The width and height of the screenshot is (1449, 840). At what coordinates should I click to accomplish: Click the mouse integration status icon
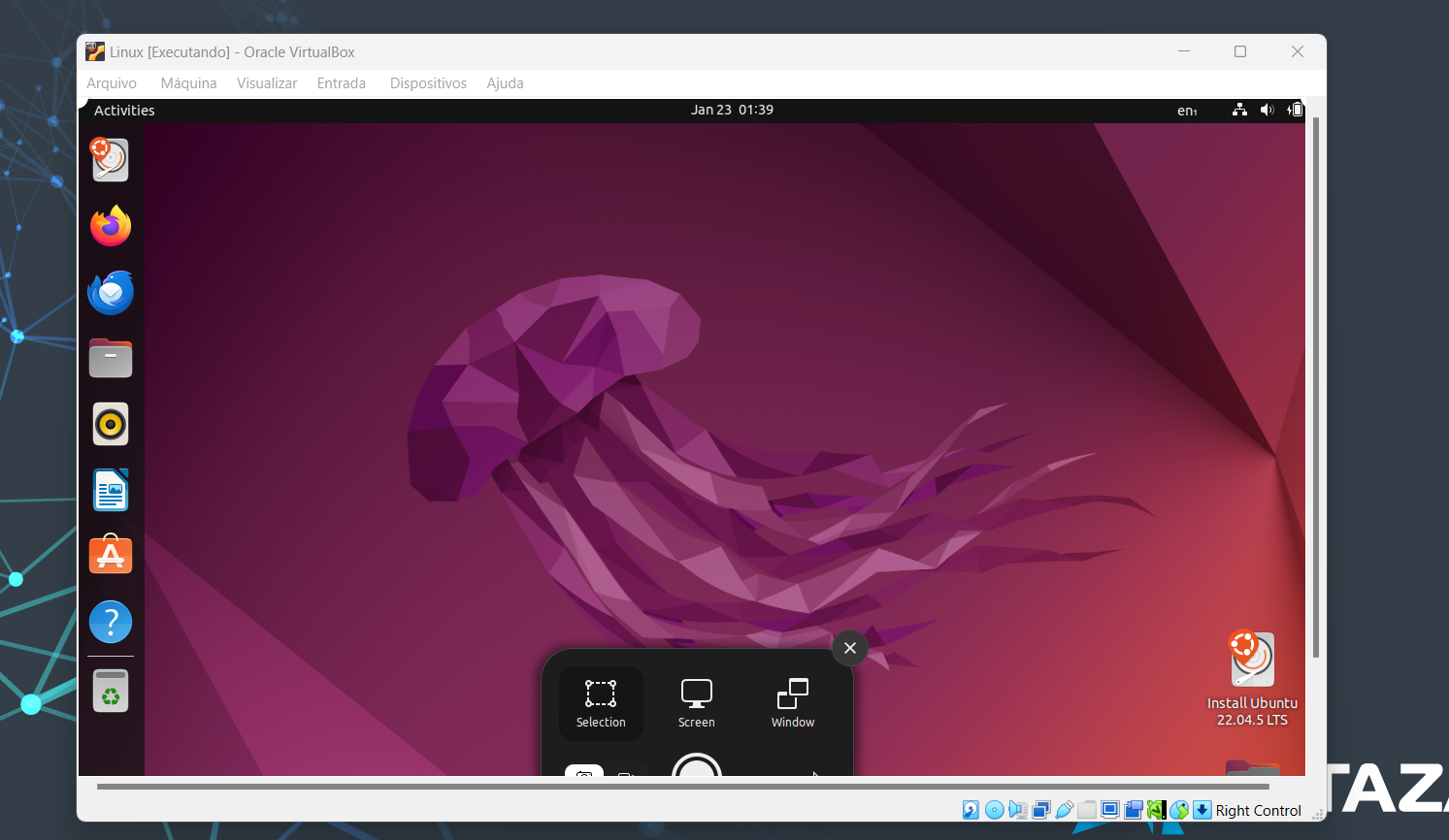[1179, 810]
